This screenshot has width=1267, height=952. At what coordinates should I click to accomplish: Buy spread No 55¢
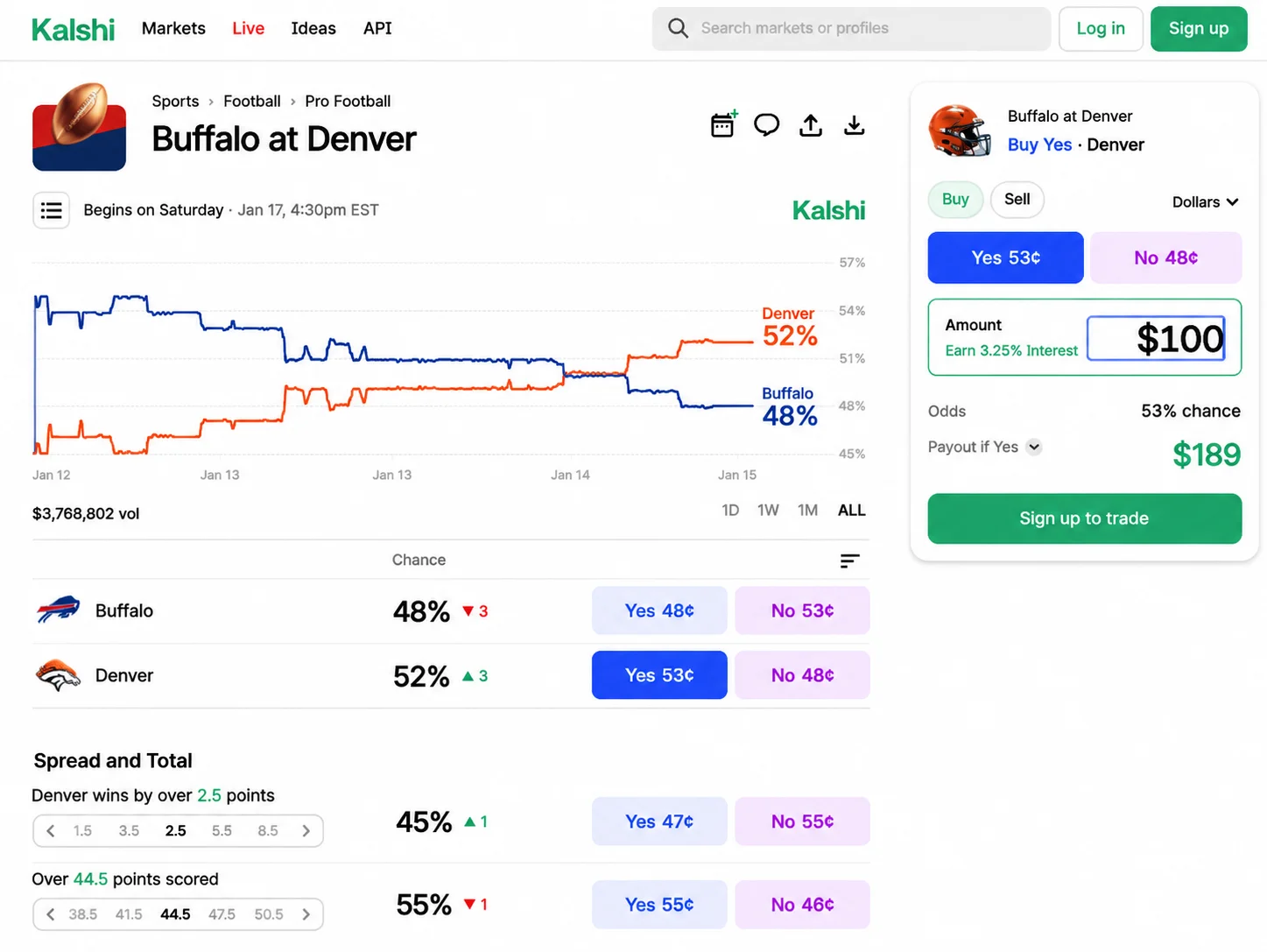(x=802, y=822)
